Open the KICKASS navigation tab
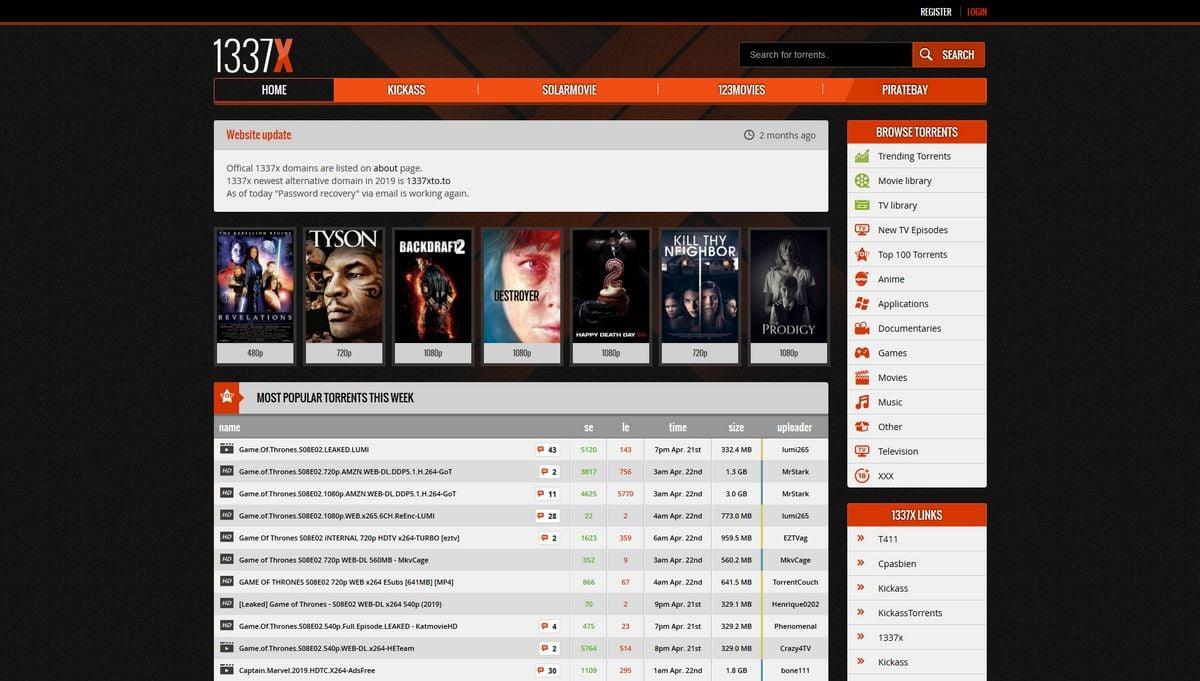 406,90
